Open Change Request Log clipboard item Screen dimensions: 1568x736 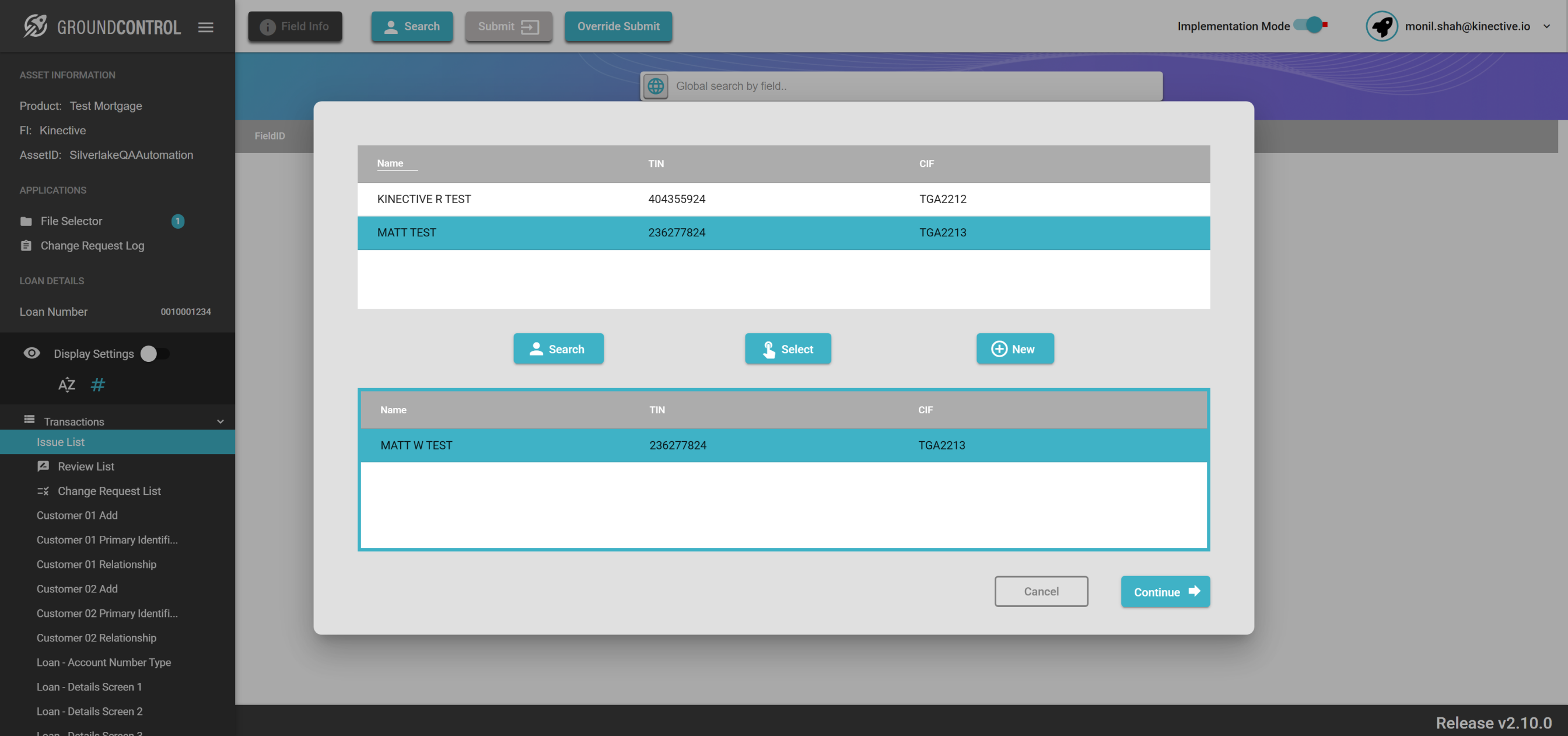click(x=92, y=246)
